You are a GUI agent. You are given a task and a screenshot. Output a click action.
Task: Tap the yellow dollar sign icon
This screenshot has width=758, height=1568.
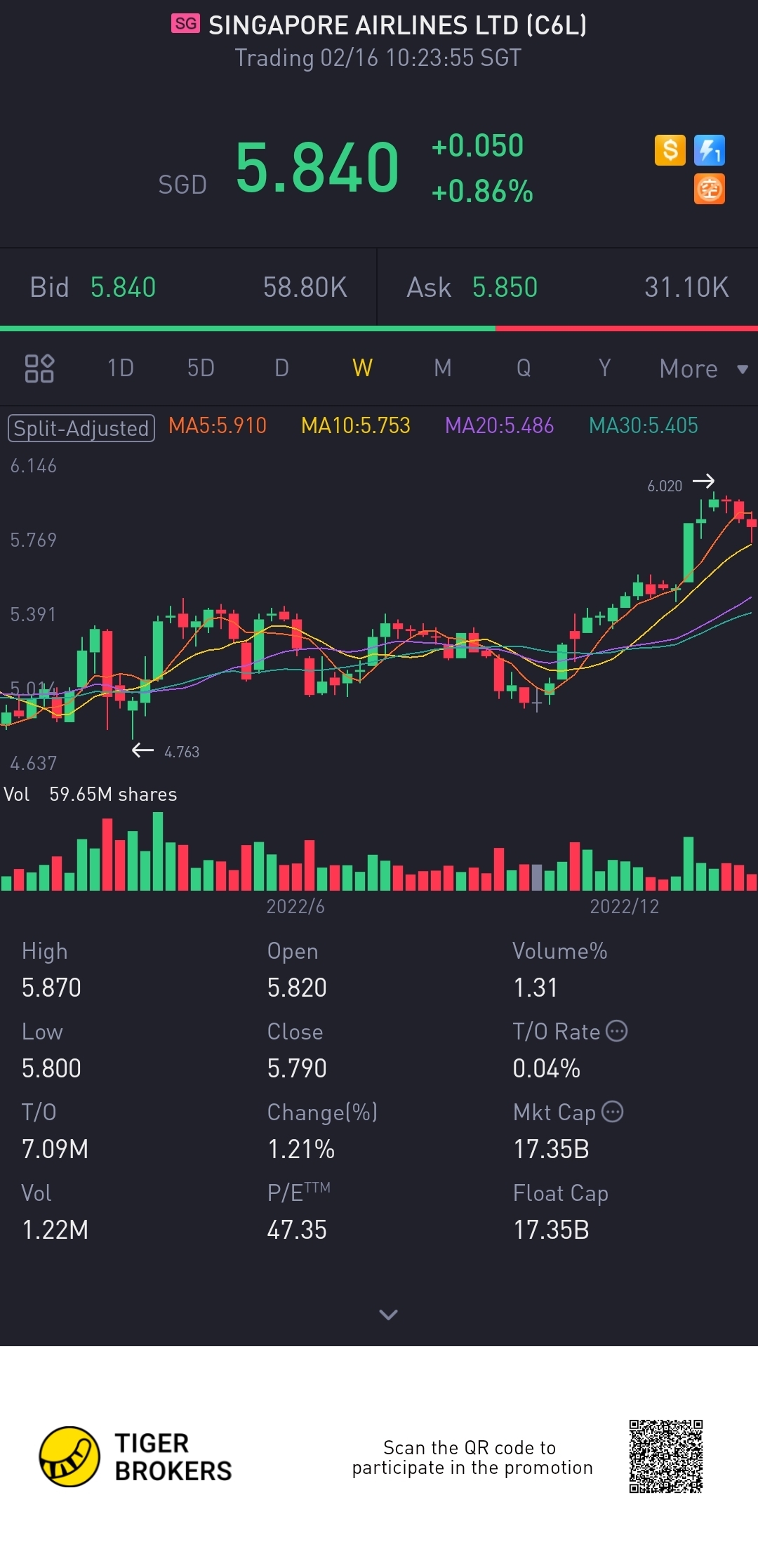click(x=670, y=150)
